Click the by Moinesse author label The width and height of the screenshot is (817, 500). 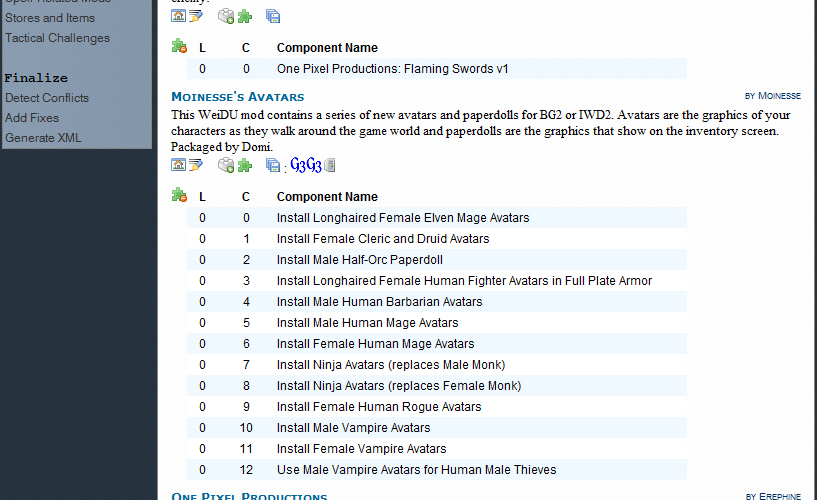(x=773, y=96)
